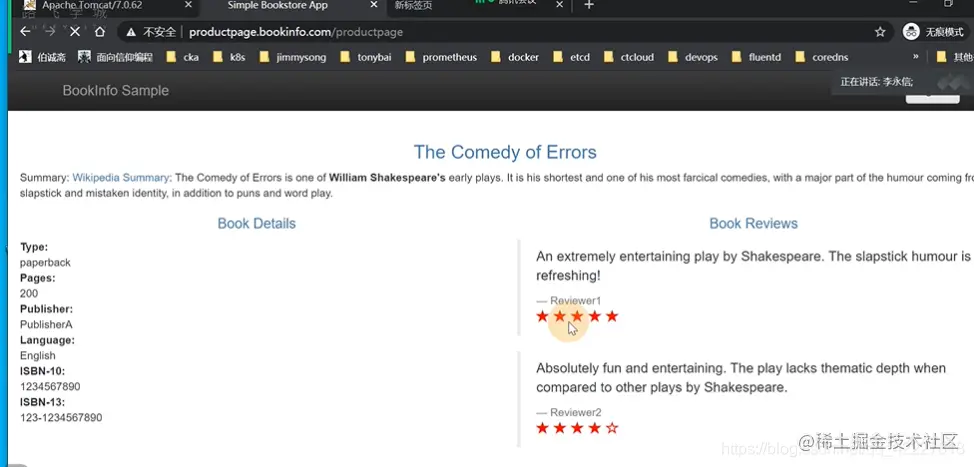Open the k8s bookmark folder

(x=229, y=57)
